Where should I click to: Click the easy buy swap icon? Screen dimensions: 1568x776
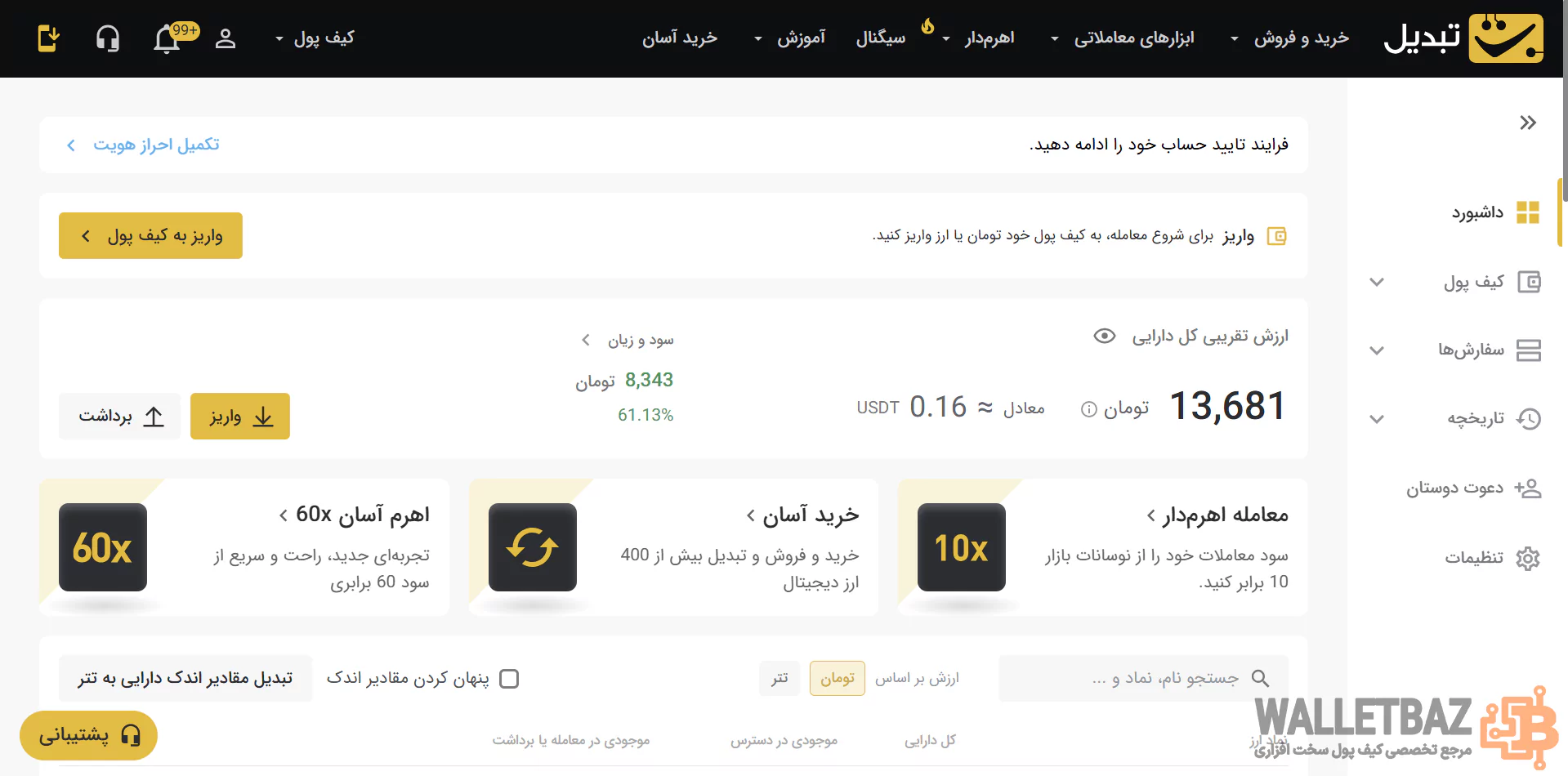click(532, 547)
